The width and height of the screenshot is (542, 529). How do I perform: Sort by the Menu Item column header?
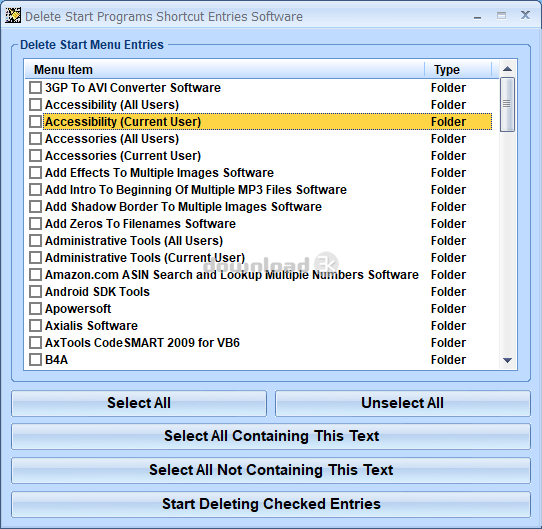click(225, 69)
